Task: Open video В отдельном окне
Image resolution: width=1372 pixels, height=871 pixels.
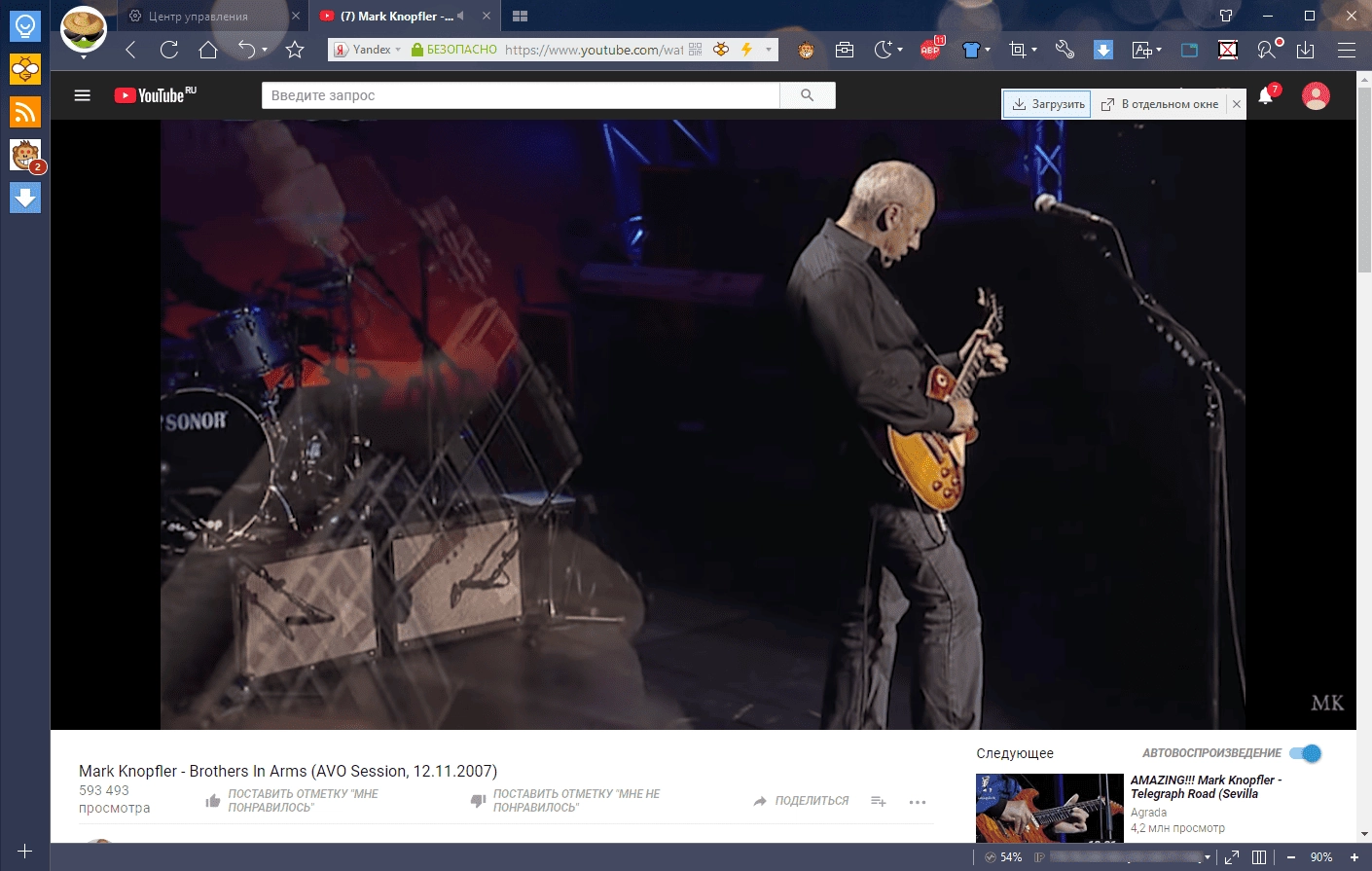Action: [x=1159, y=104]
